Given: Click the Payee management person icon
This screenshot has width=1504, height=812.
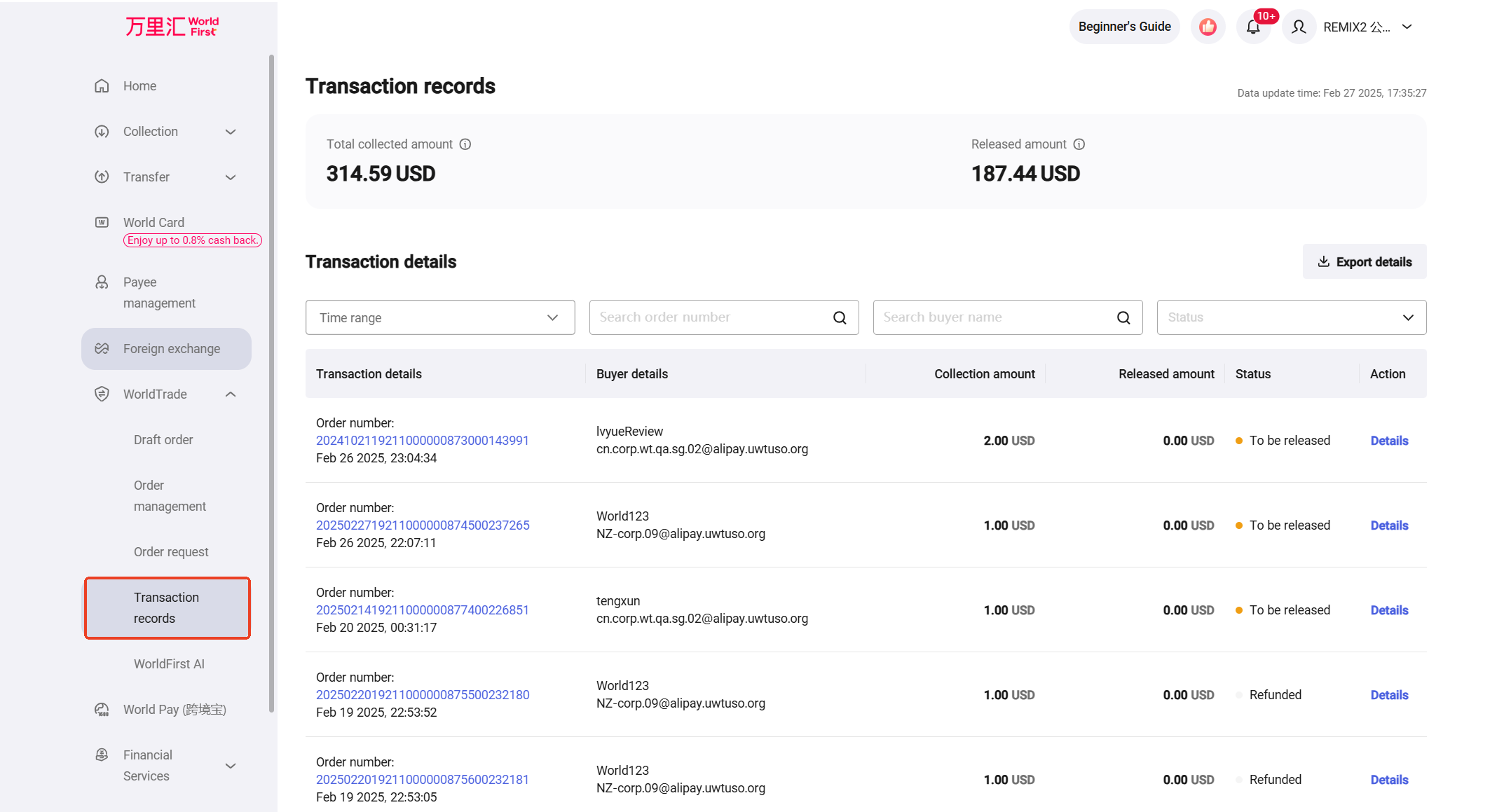Looking at the screenshot, I should tap(102, 282).
